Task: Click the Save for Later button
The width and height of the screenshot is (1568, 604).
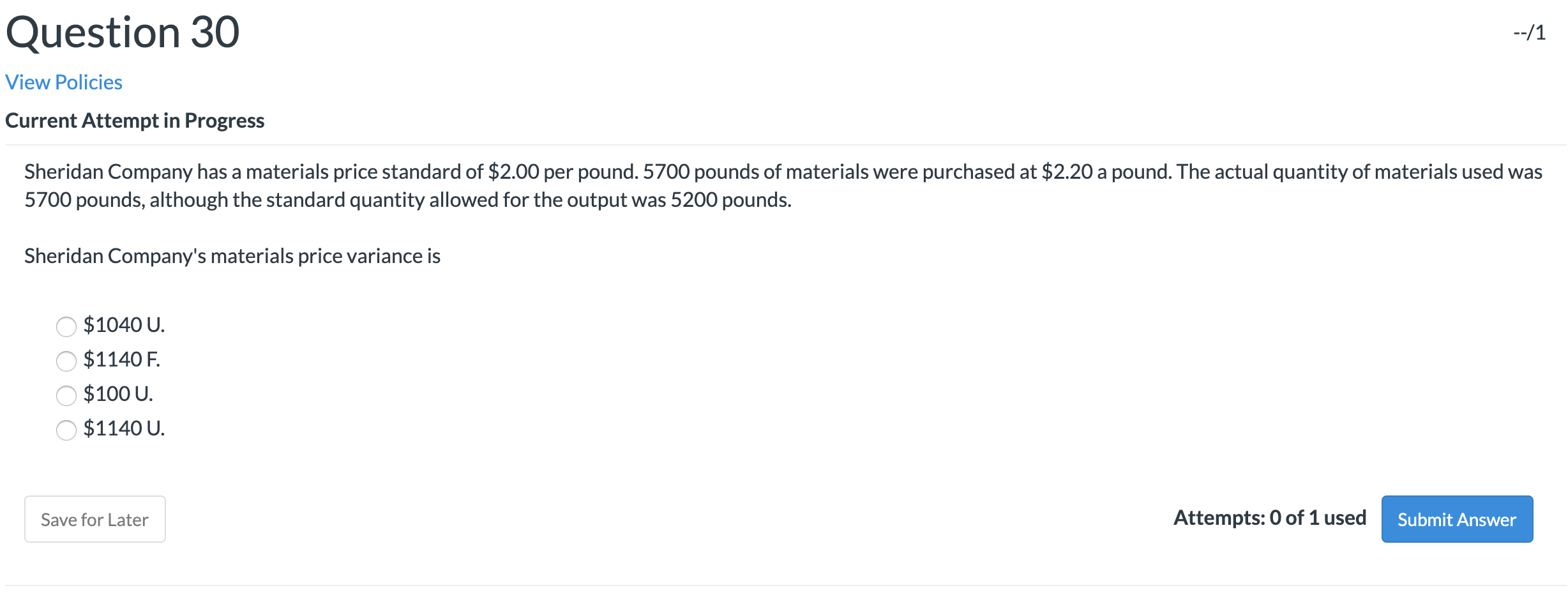Action: point(94,519)
